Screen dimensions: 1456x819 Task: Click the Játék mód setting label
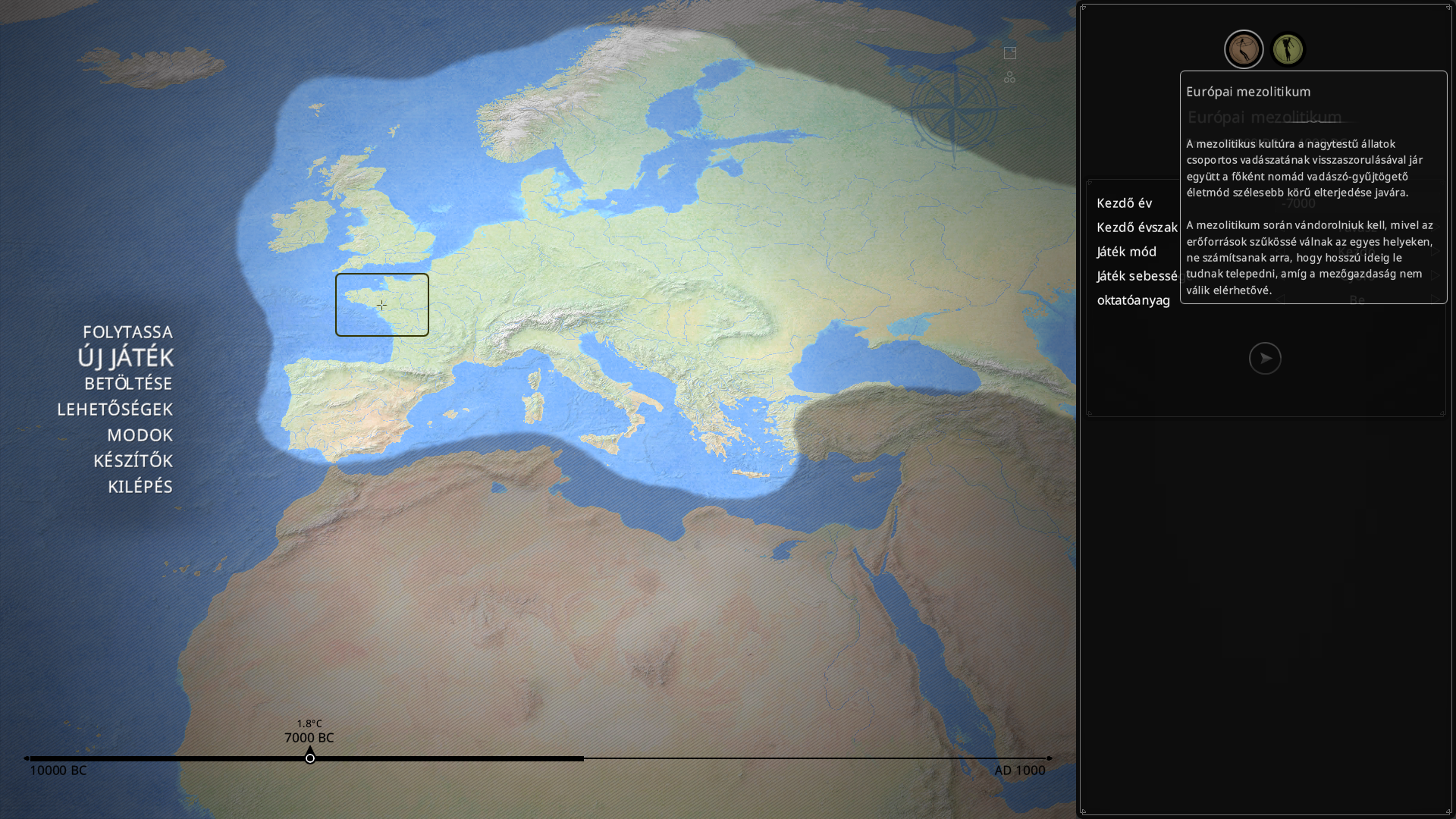click(x=1126, y=252)
